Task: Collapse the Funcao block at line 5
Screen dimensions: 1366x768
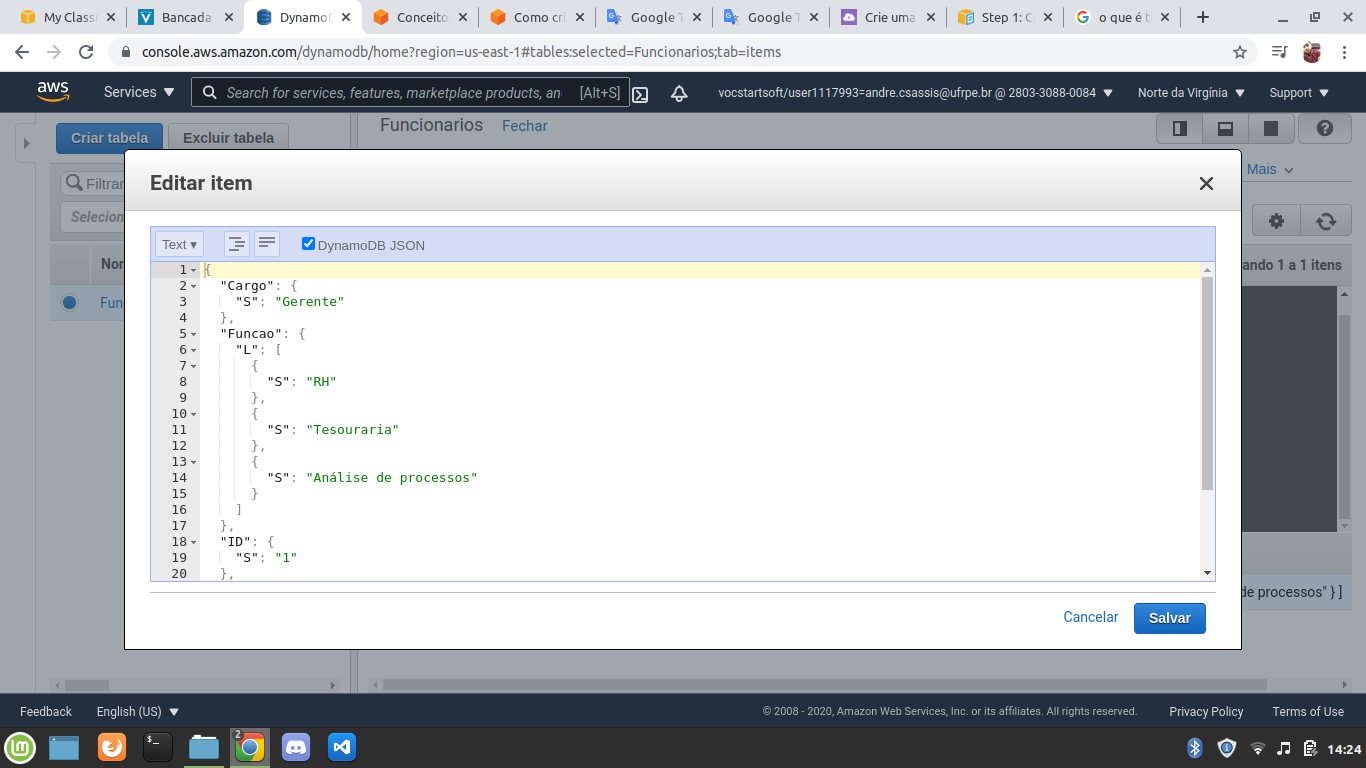Action: pyautogui.click(x=193, y=334)
